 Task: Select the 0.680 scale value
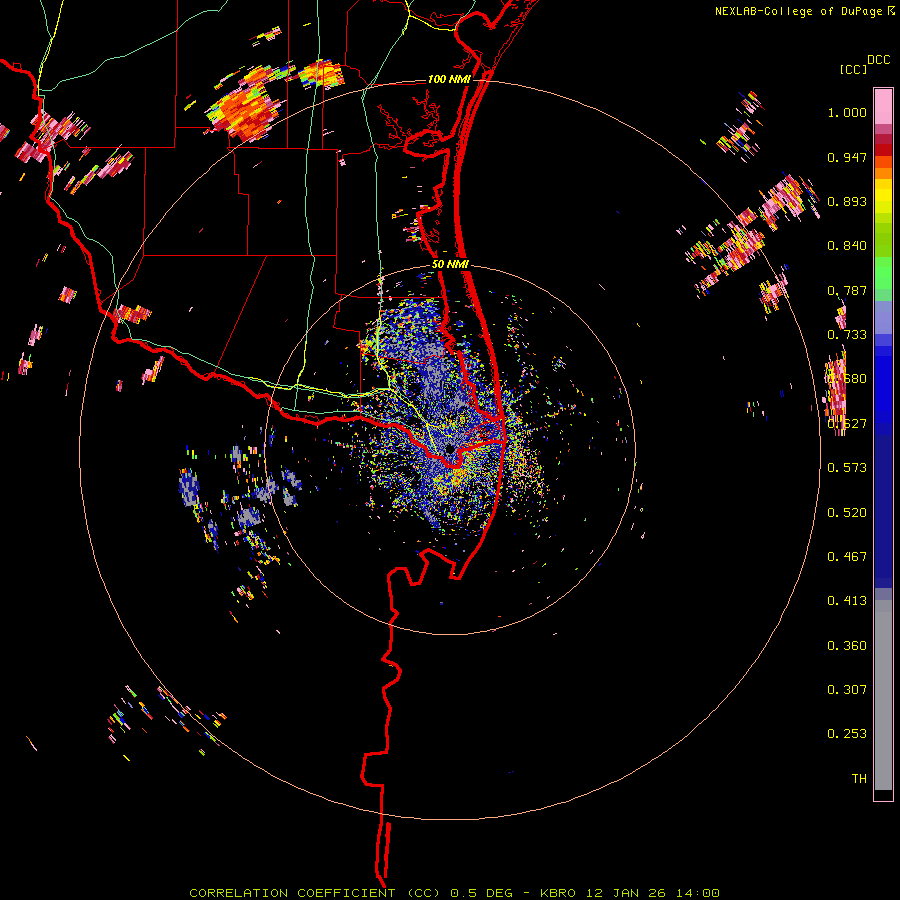(x=847, y=379)
